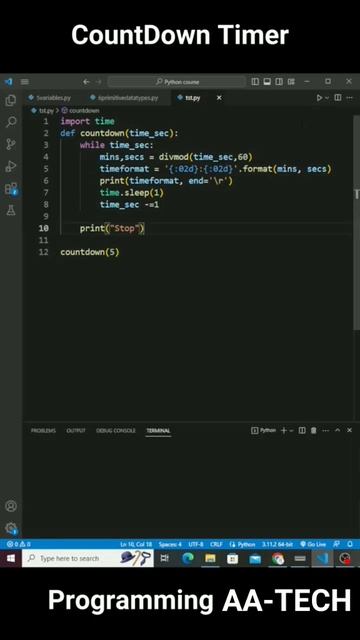360x640 pixels.
Task: Click the Python course command center search
Action: [177, 82]
